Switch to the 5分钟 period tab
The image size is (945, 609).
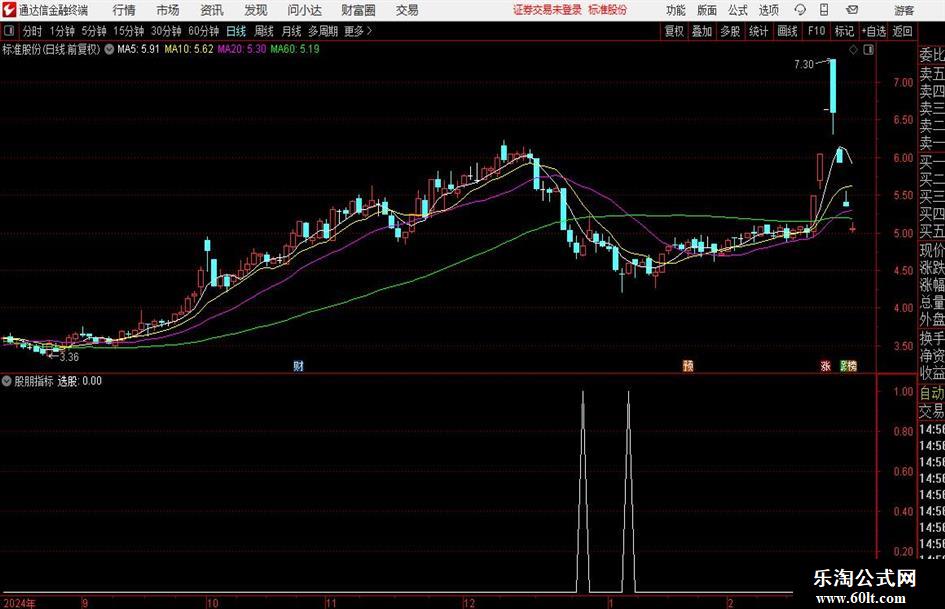point(94,31)
